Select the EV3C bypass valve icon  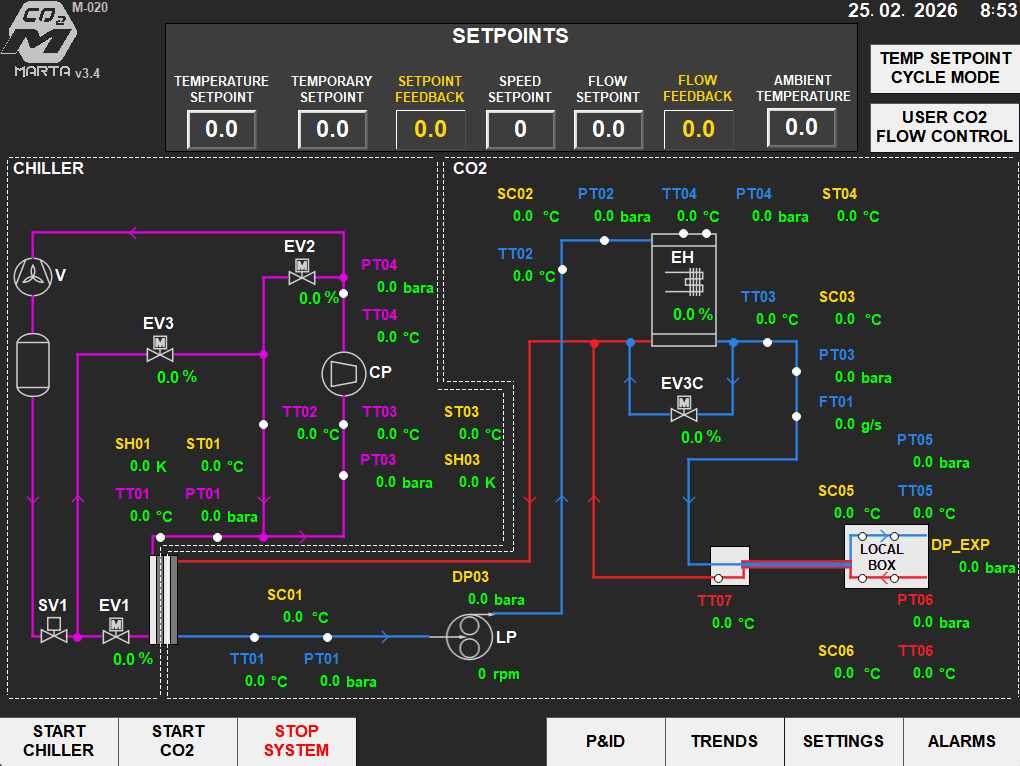coord(684,408)
